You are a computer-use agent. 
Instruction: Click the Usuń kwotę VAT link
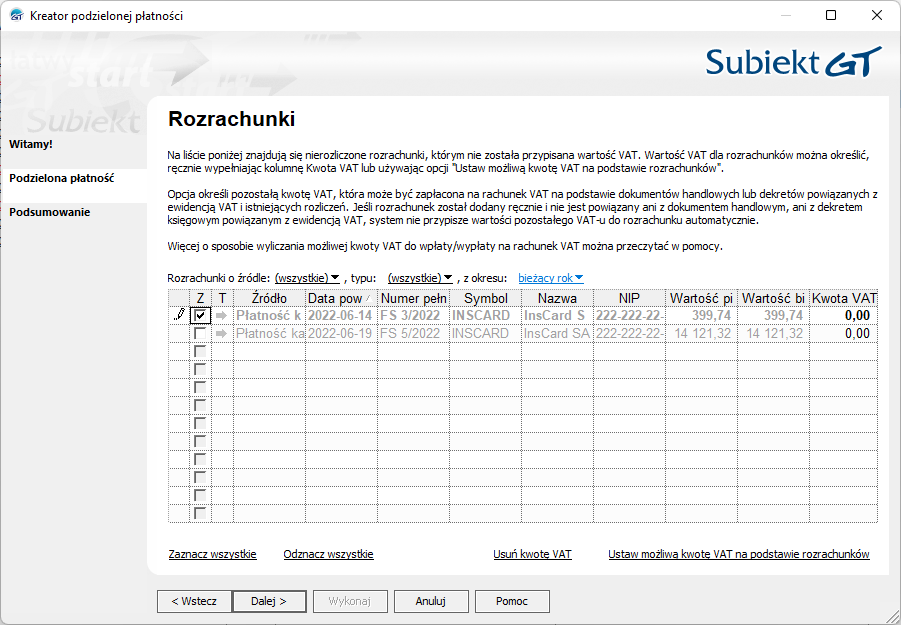(x=533, y=554)
